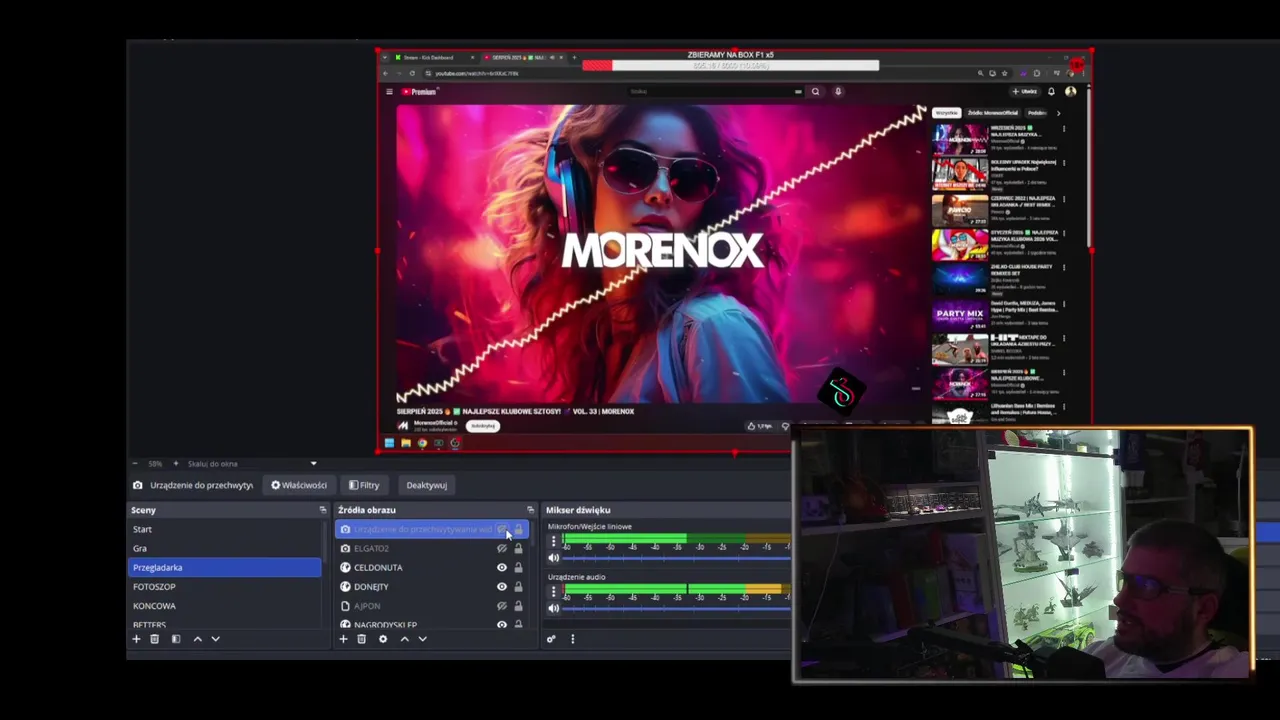
Task: Select Źródło: MorenoxOfficial chip
Action: 993,113
